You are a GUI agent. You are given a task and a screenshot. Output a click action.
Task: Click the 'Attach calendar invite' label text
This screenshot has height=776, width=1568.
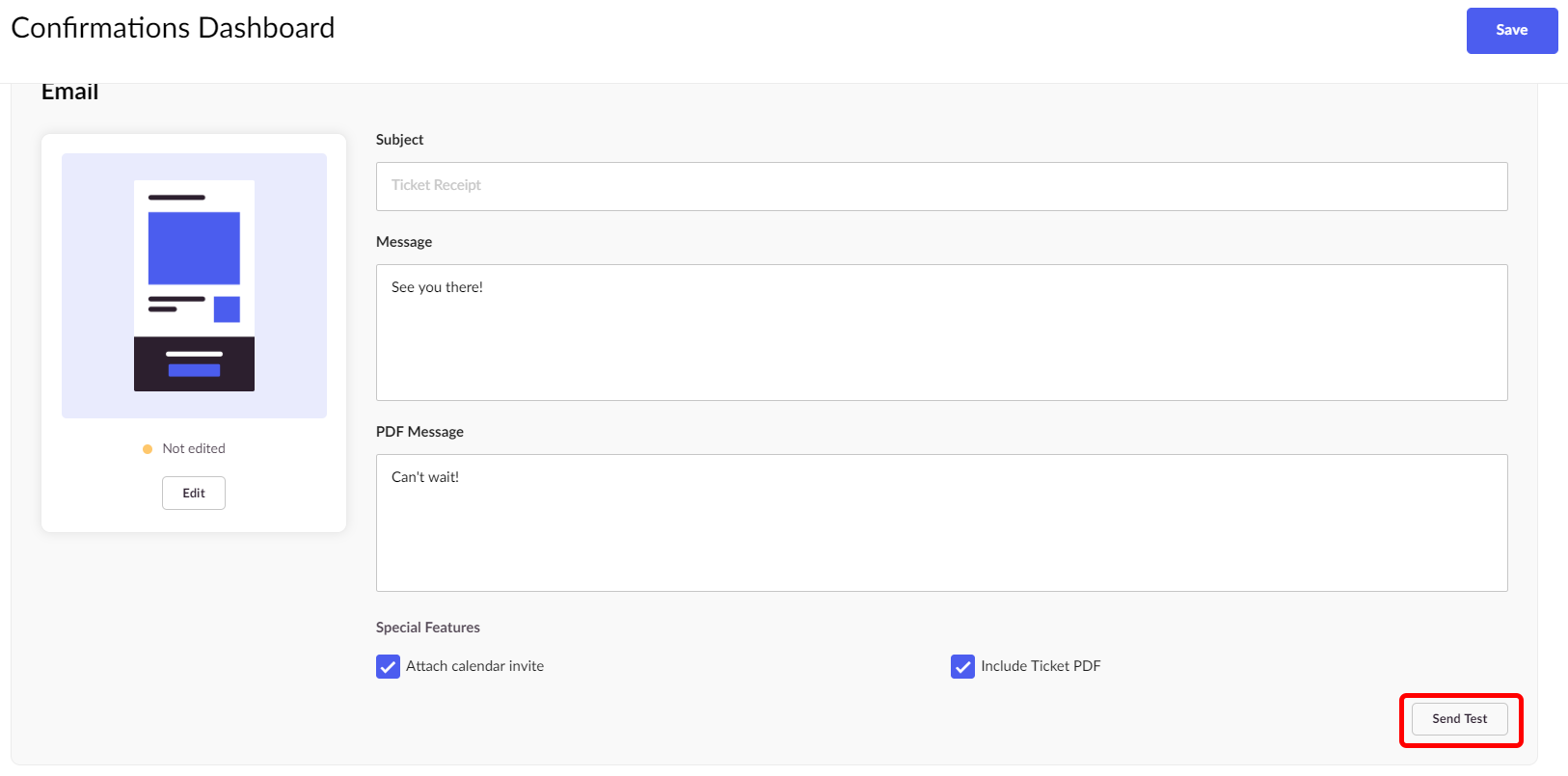click(x=474, y=666)
